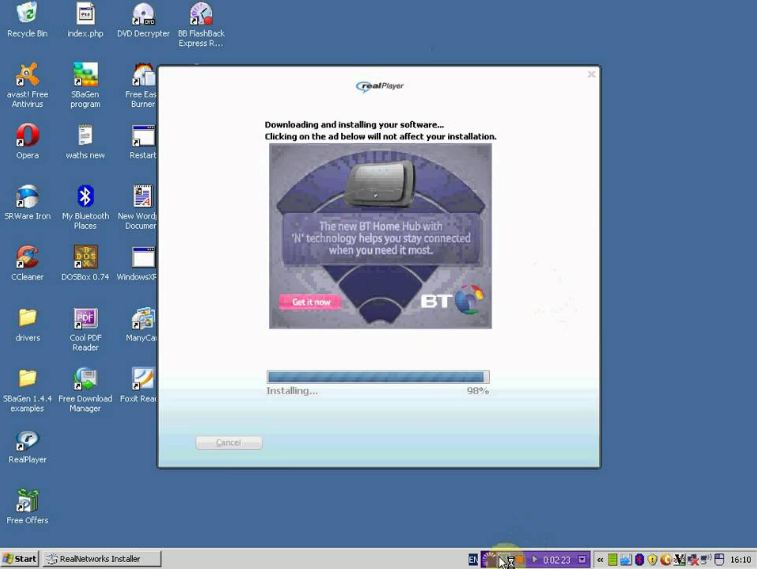Open the Restart desktop shortcut
The height and width of the screenshot is (569, 757).
point(143,141)
